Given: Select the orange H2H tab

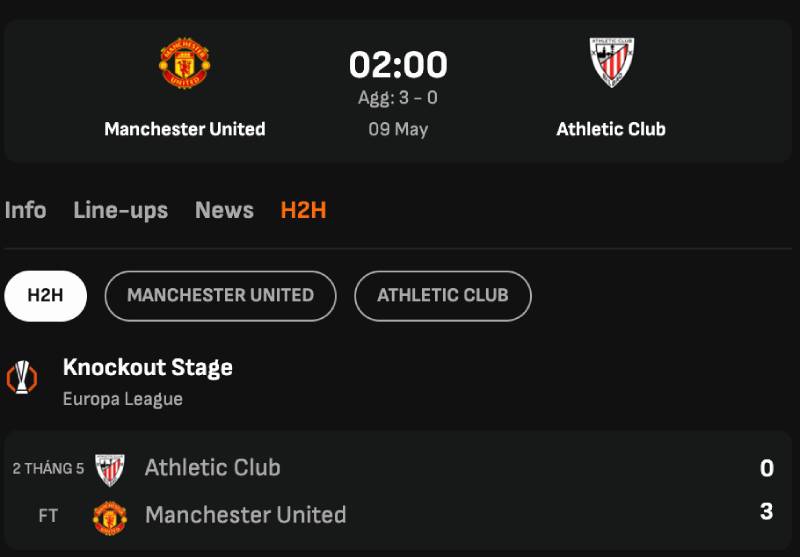Looking at the screenshot, I should (303, 210).
